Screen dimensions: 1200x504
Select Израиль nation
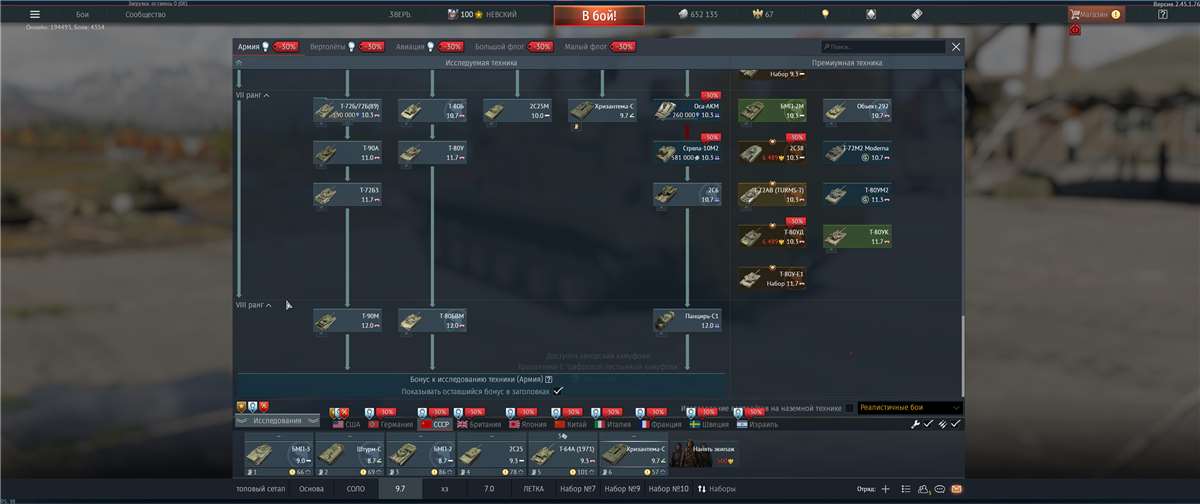point(756,424)
